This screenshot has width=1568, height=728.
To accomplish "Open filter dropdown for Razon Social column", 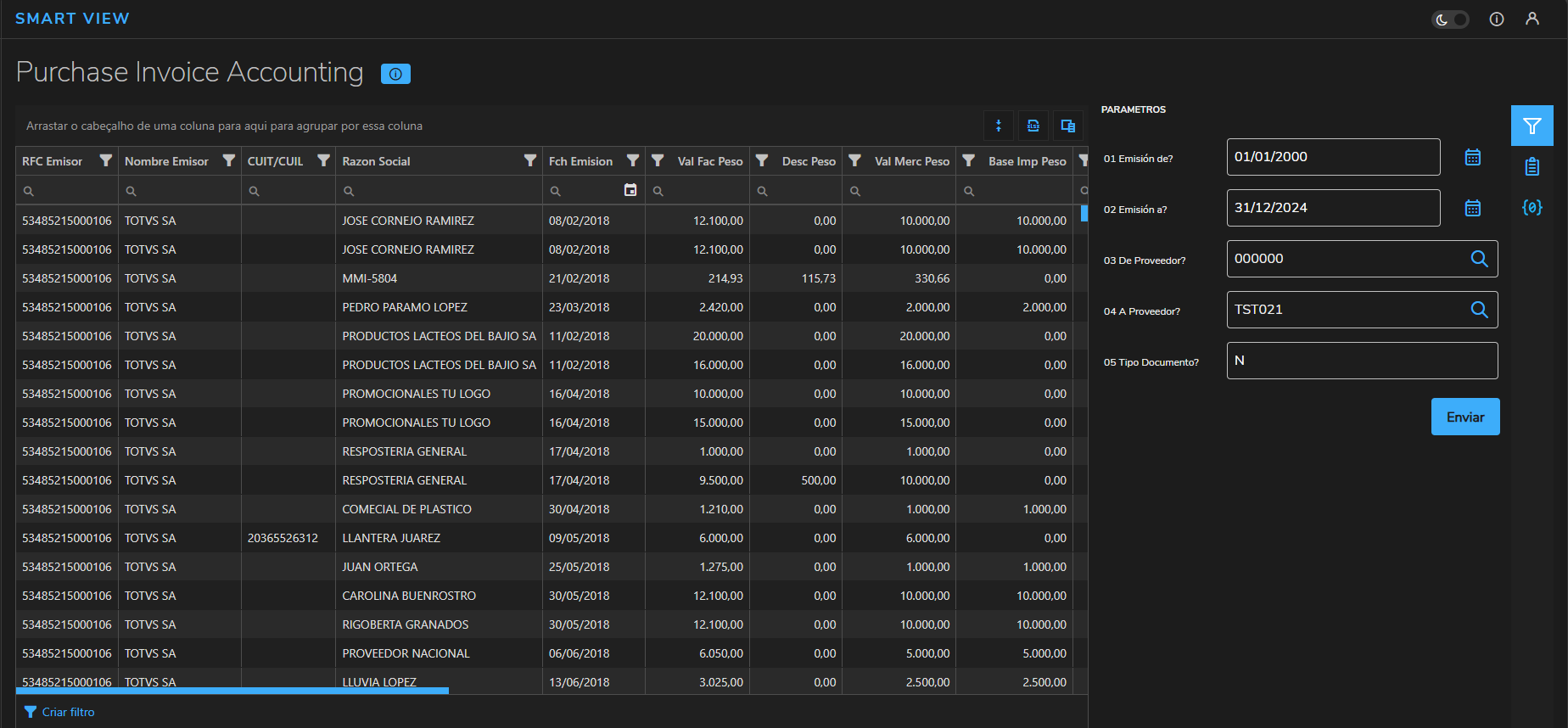I will (x=529, y=160).
